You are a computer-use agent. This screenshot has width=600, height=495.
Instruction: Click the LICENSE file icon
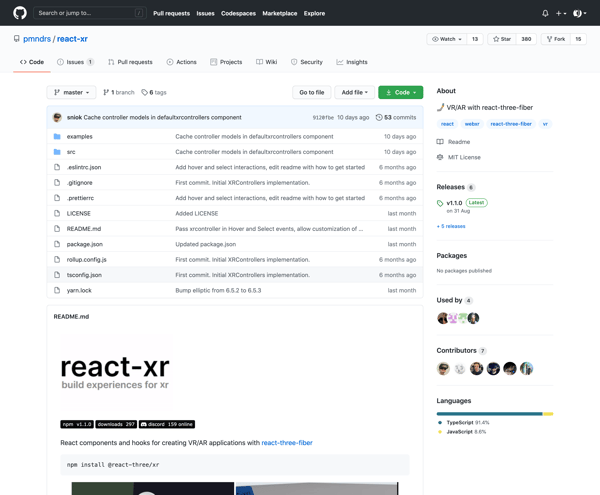57,213
